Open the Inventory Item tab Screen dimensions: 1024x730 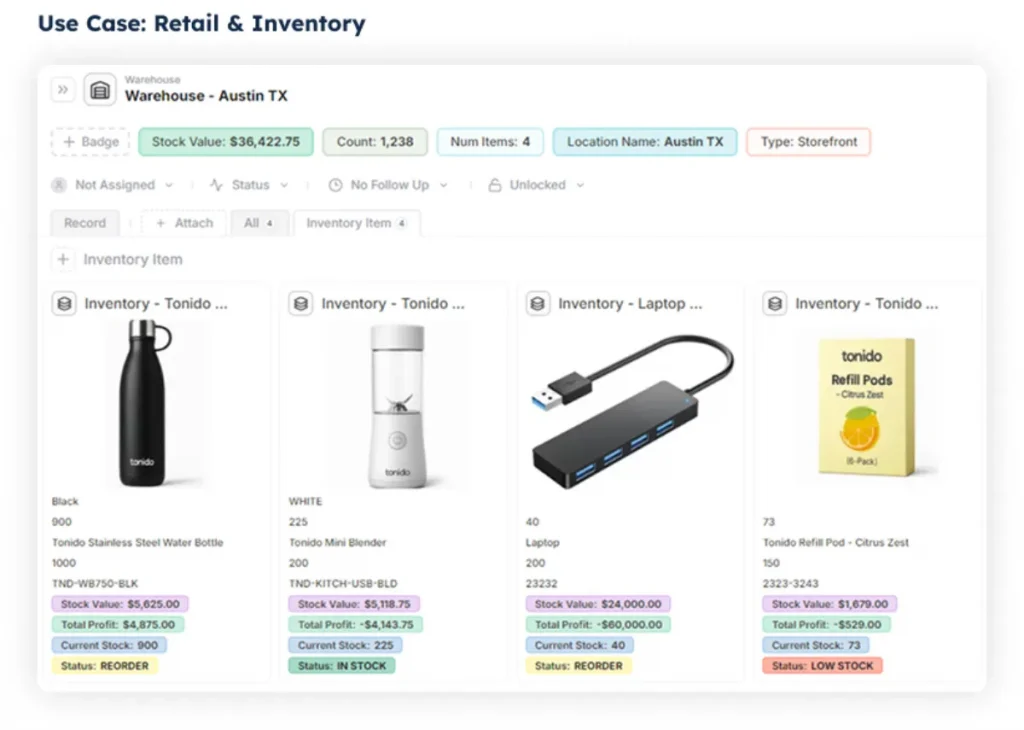click(356, 223)
